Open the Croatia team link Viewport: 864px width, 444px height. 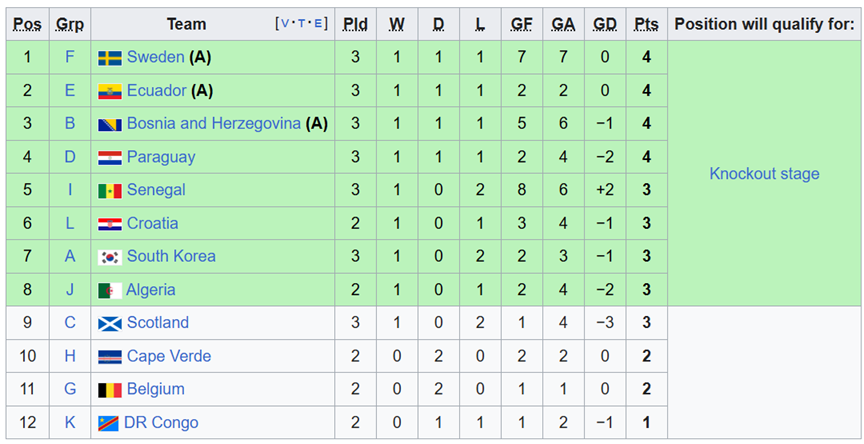(153, 223)
